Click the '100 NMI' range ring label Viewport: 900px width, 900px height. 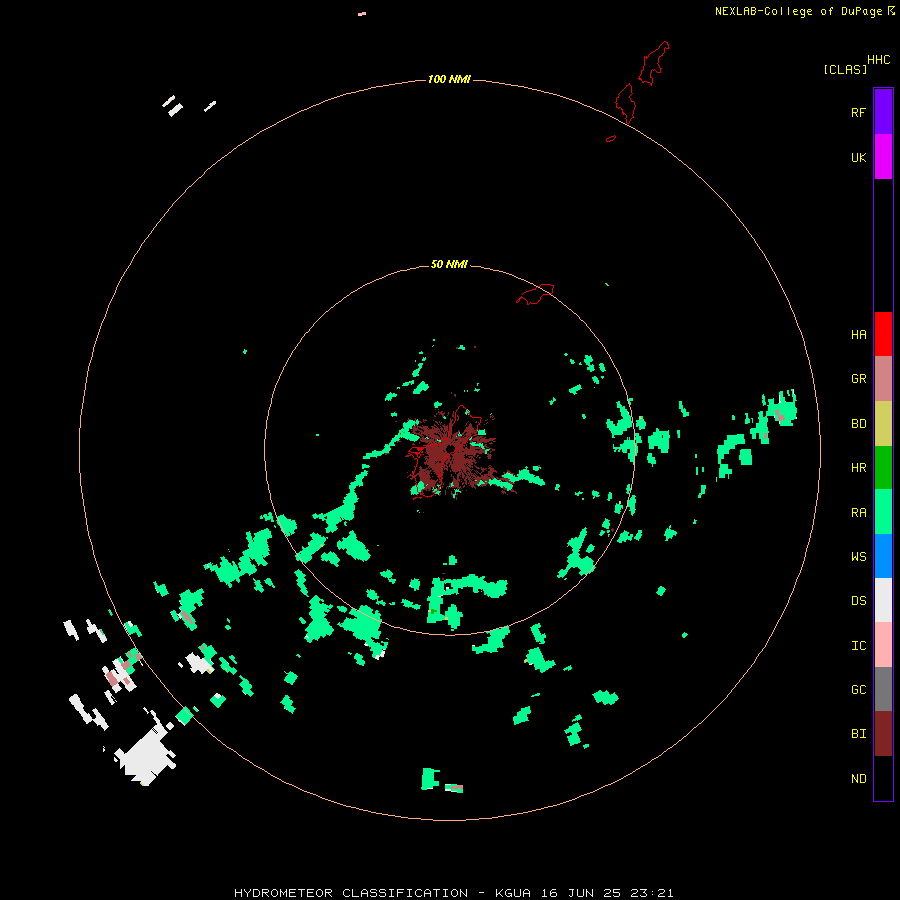[x=449, y=79]
